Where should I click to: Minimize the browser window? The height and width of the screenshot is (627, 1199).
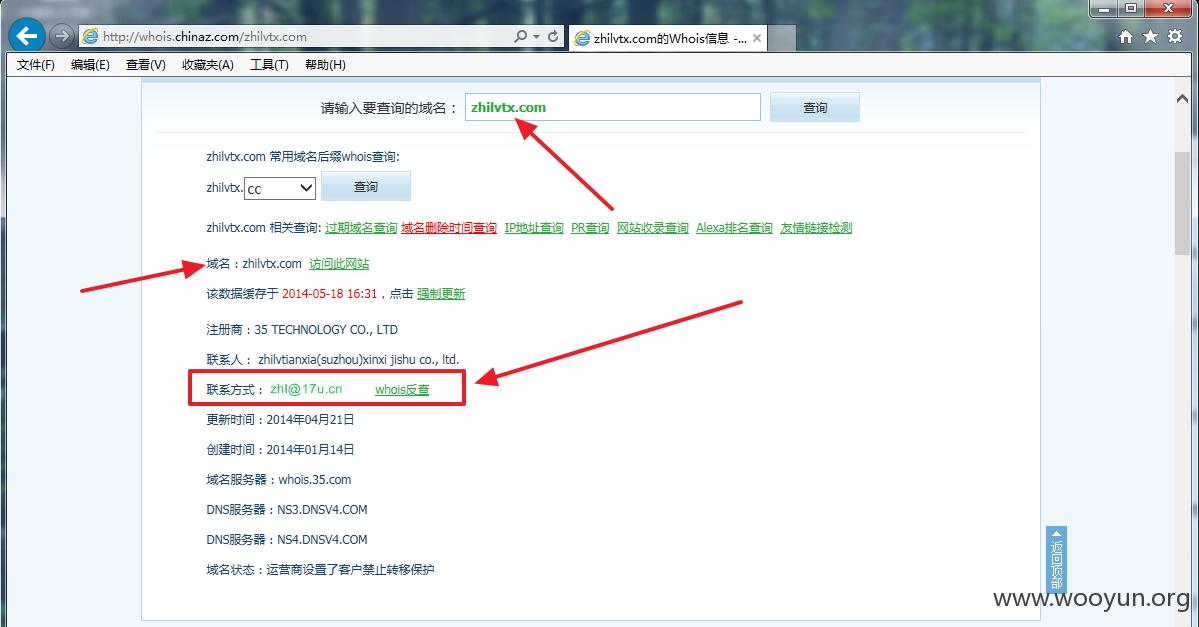[x=1103, y=8]
